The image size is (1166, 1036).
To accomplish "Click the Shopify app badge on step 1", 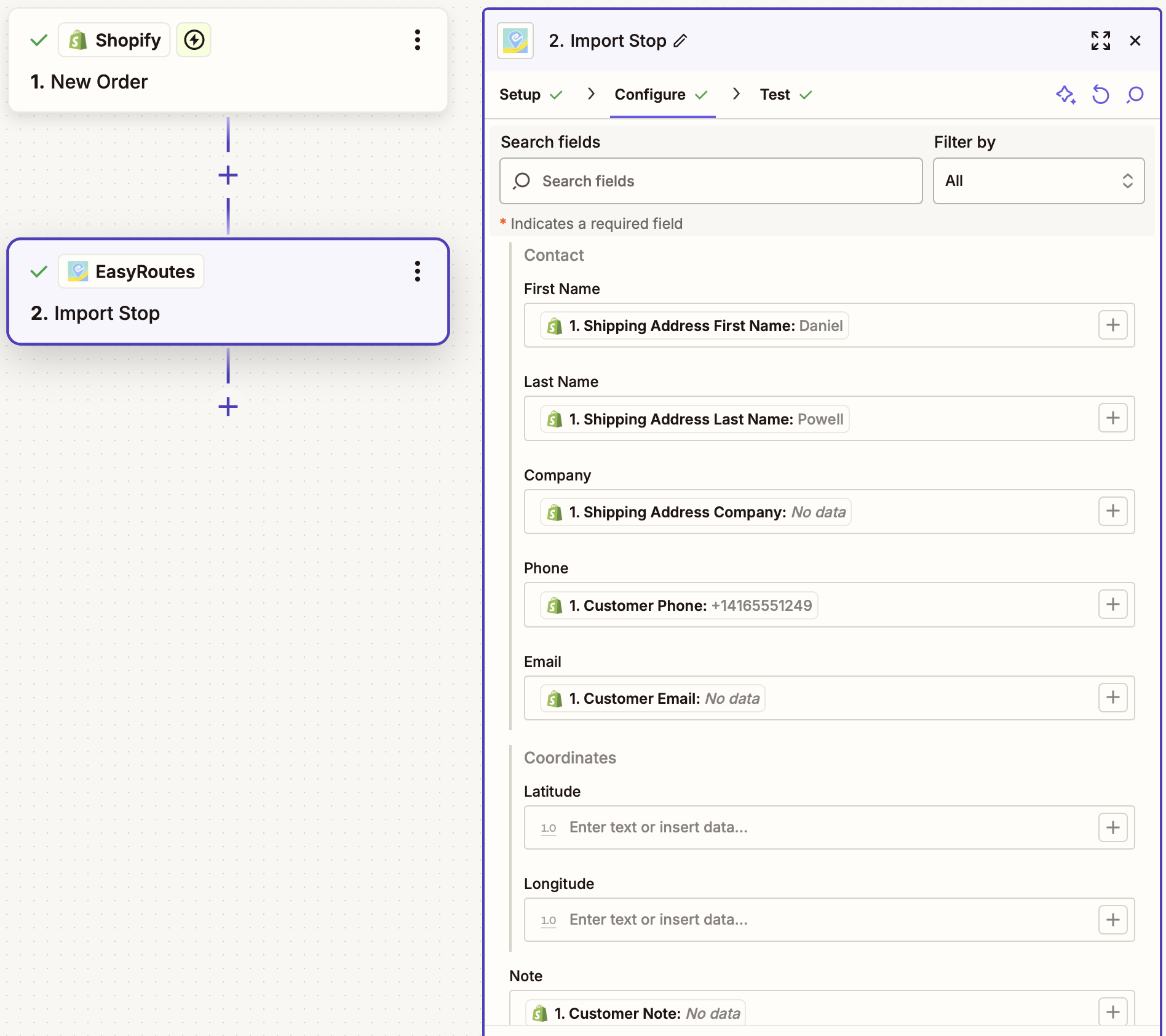I will pyautogui.click(x=114, y=40).
